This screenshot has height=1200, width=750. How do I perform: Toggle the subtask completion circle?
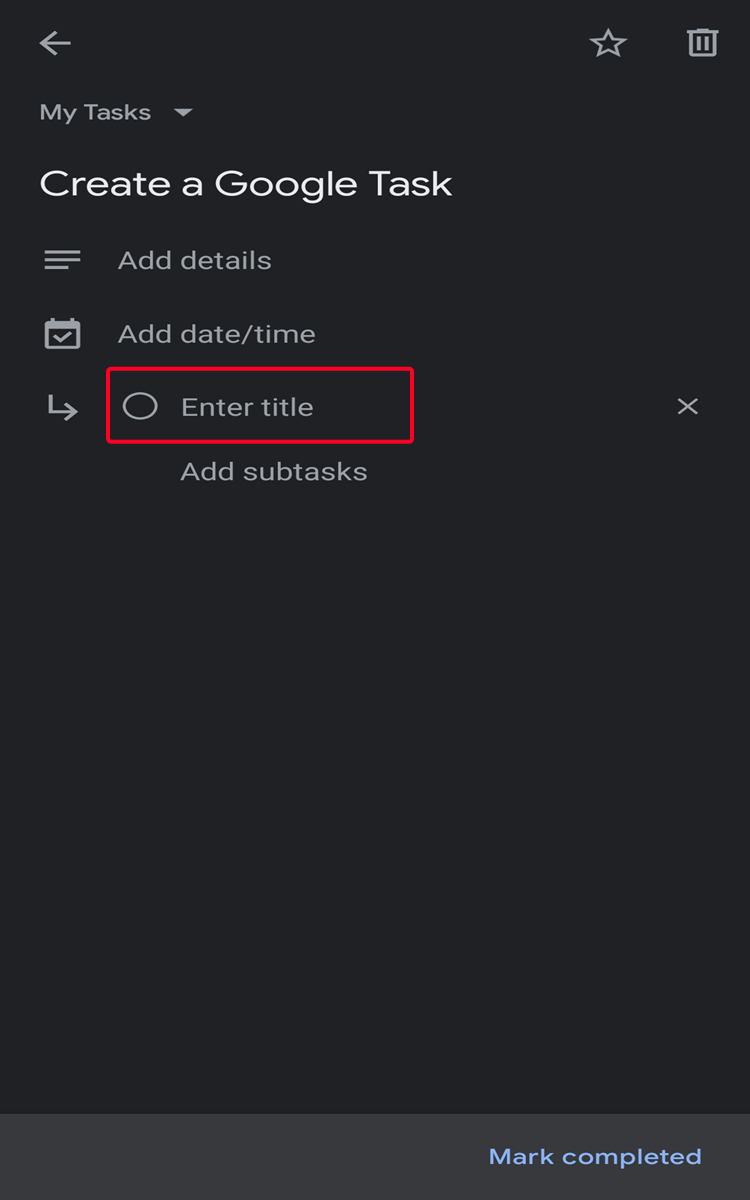(x=140, y=406)
